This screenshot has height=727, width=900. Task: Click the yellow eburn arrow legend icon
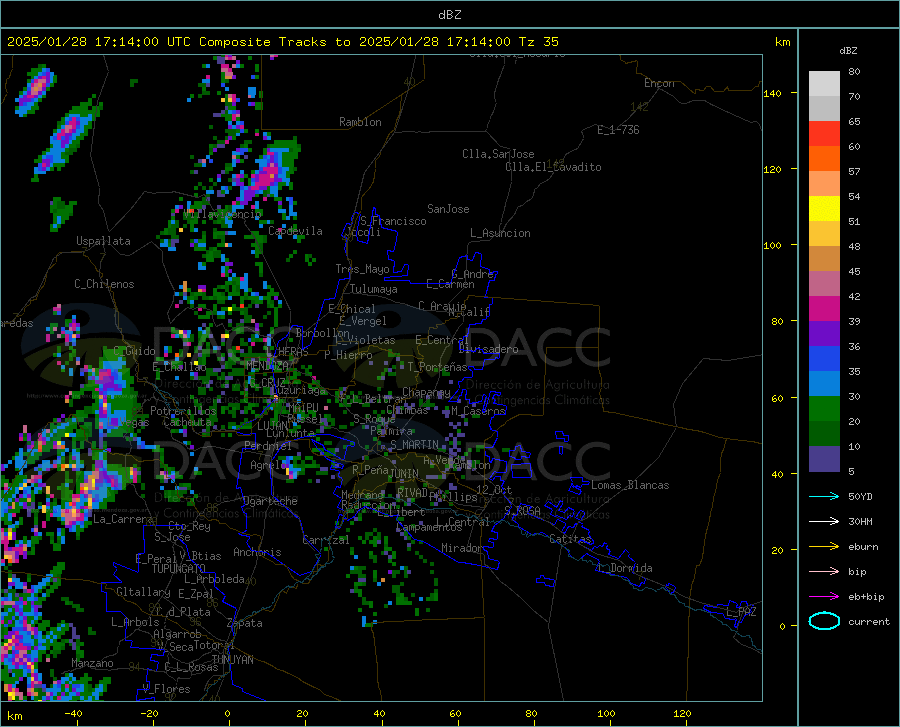tap(824, 546)
